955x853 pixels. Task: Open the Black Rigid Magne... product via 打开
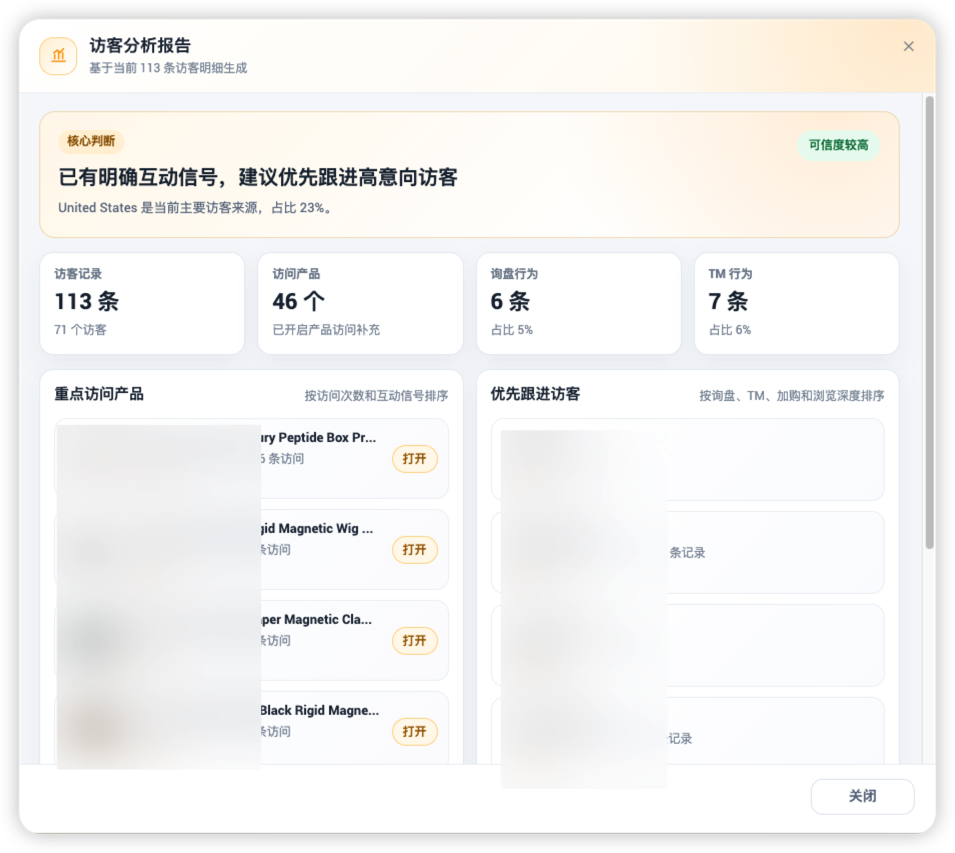pyautogui.click(x=414, y=731)
